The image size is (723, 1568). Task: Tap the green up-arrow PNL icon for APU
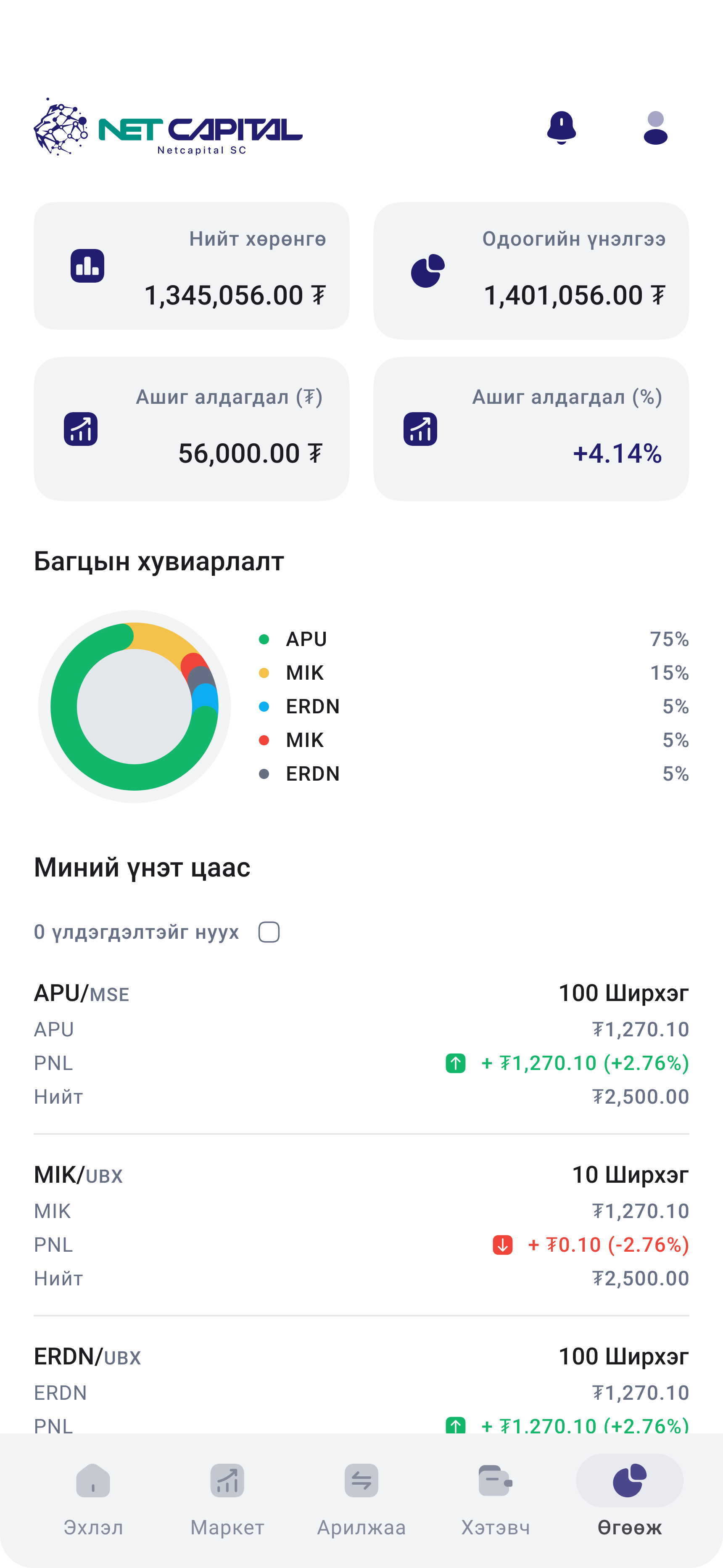(x=455, y=1063)
